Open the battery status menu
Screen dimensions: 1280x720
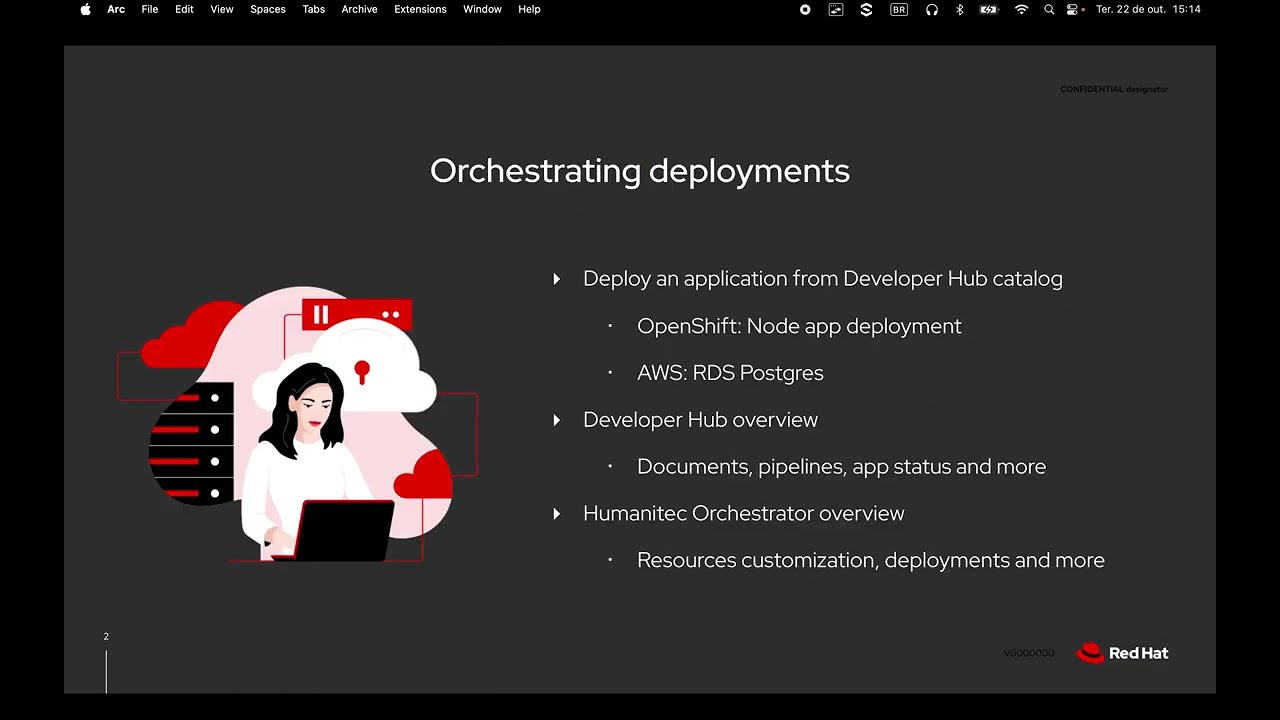[989, 9]
